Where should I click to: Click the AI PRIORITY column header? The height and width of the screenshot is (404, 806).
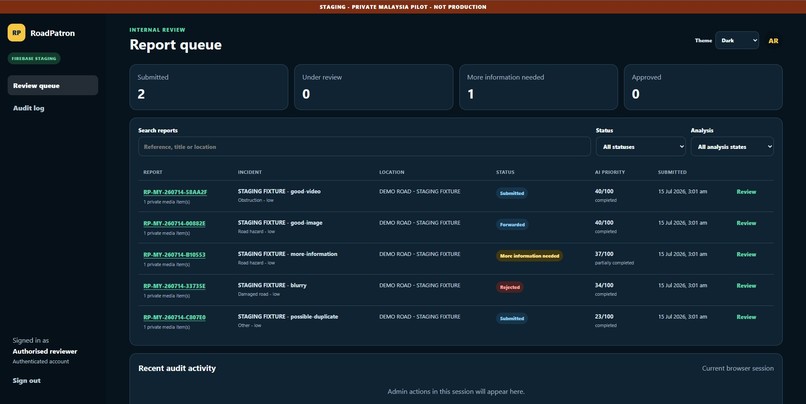pyautogui.click(x=610, y=172)
